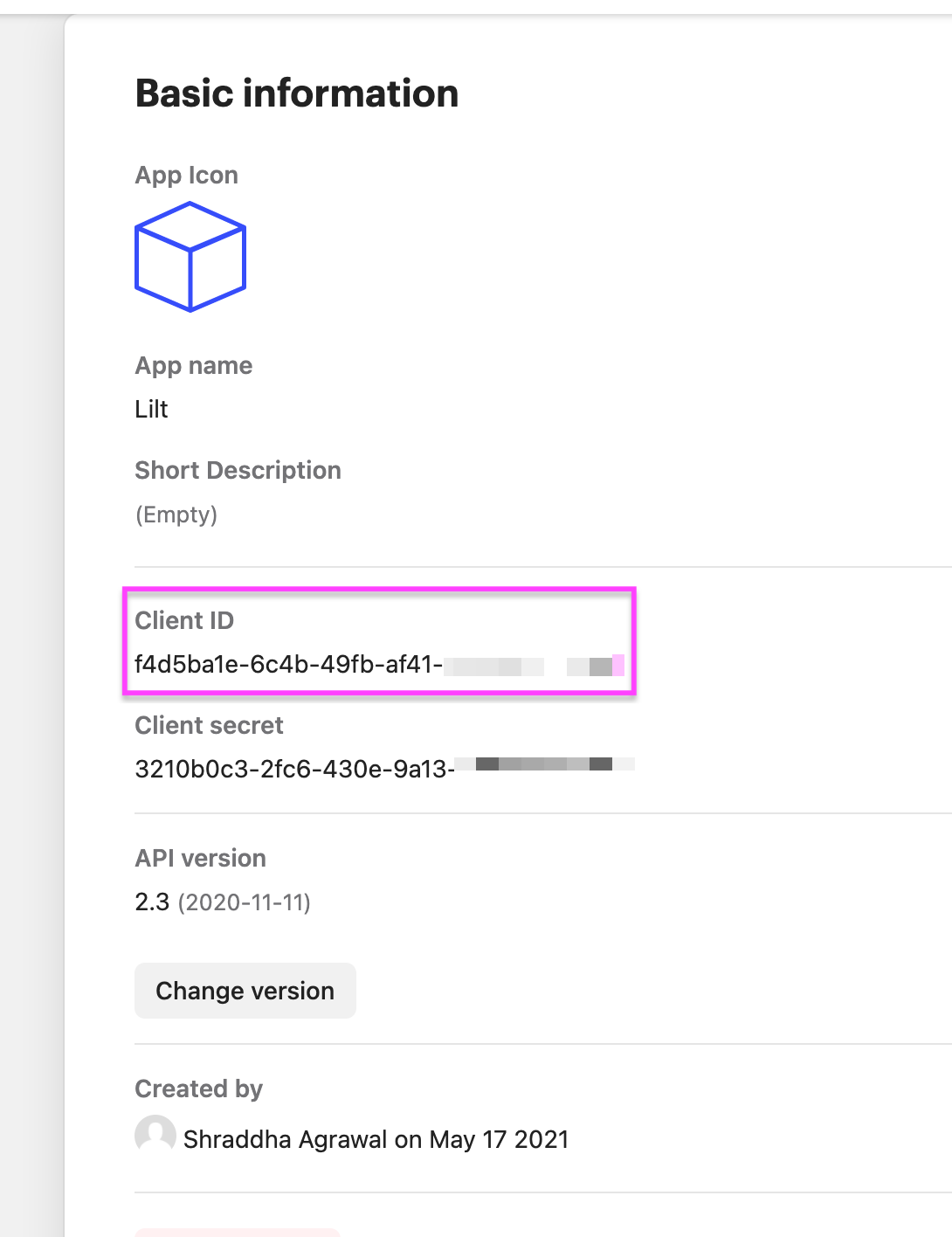This screenshot has height=1237, width=952.
Task: Click the Short Description label
Action: (x=238, y=470)
